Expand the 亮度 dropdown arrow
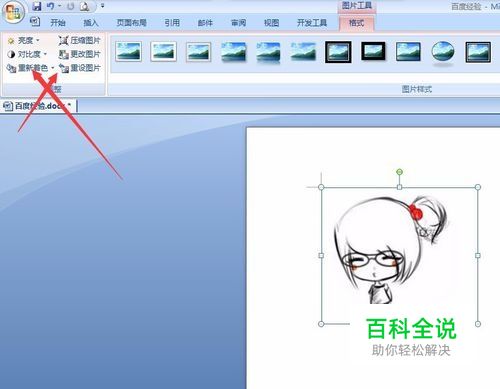Screen dimensions: 500x389 [x=38, y=41]
